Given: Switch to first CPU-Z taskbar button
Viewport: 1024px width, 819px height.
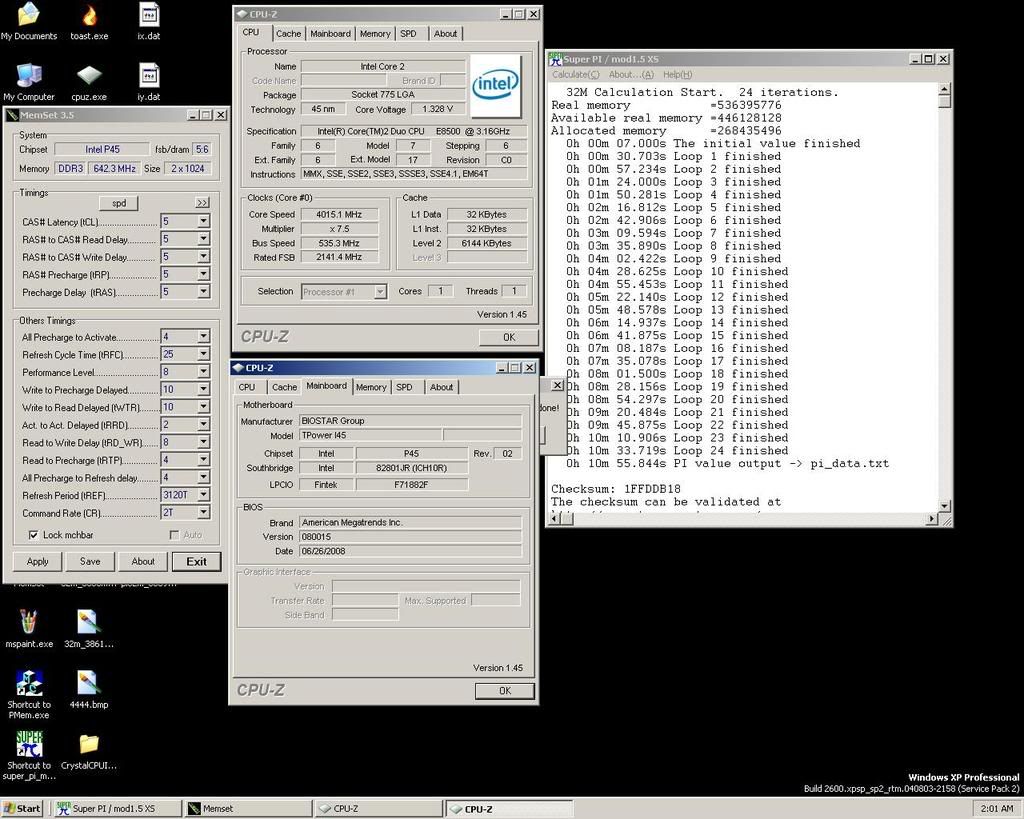Looking at the screenshot, I should tap(377, 809).
